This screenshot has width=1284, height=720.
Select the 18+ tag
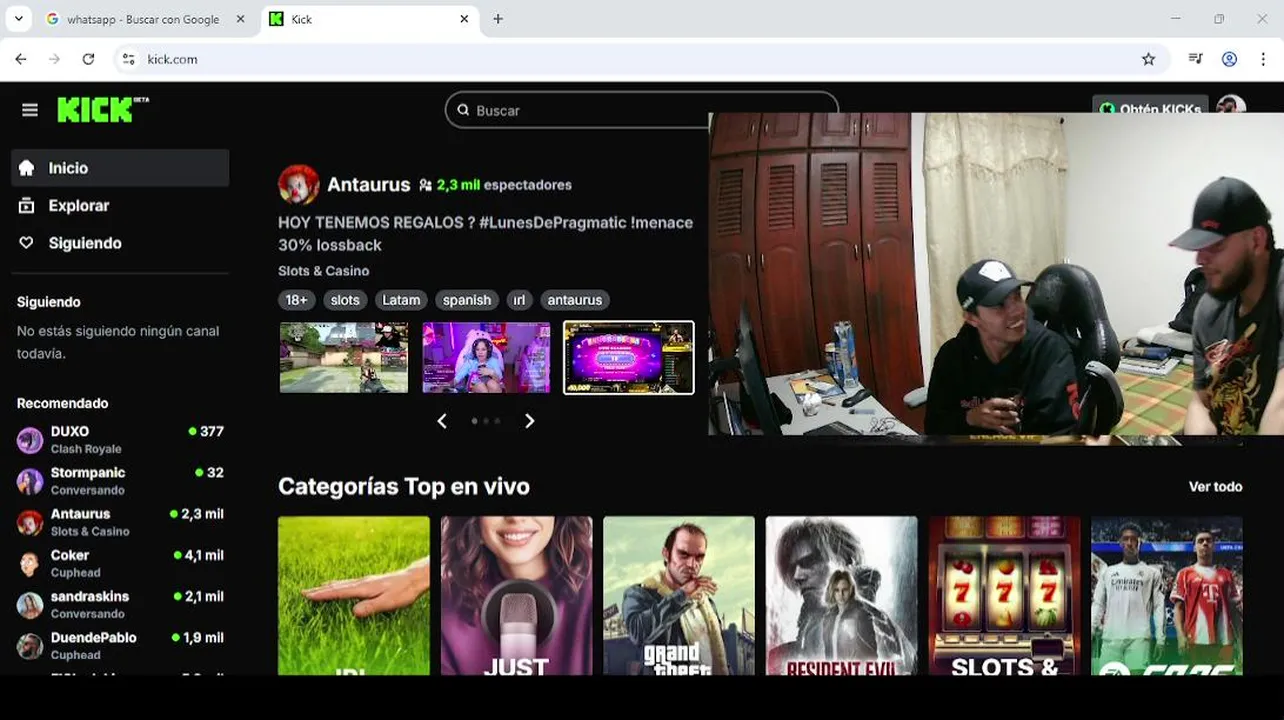click(296, 300)
